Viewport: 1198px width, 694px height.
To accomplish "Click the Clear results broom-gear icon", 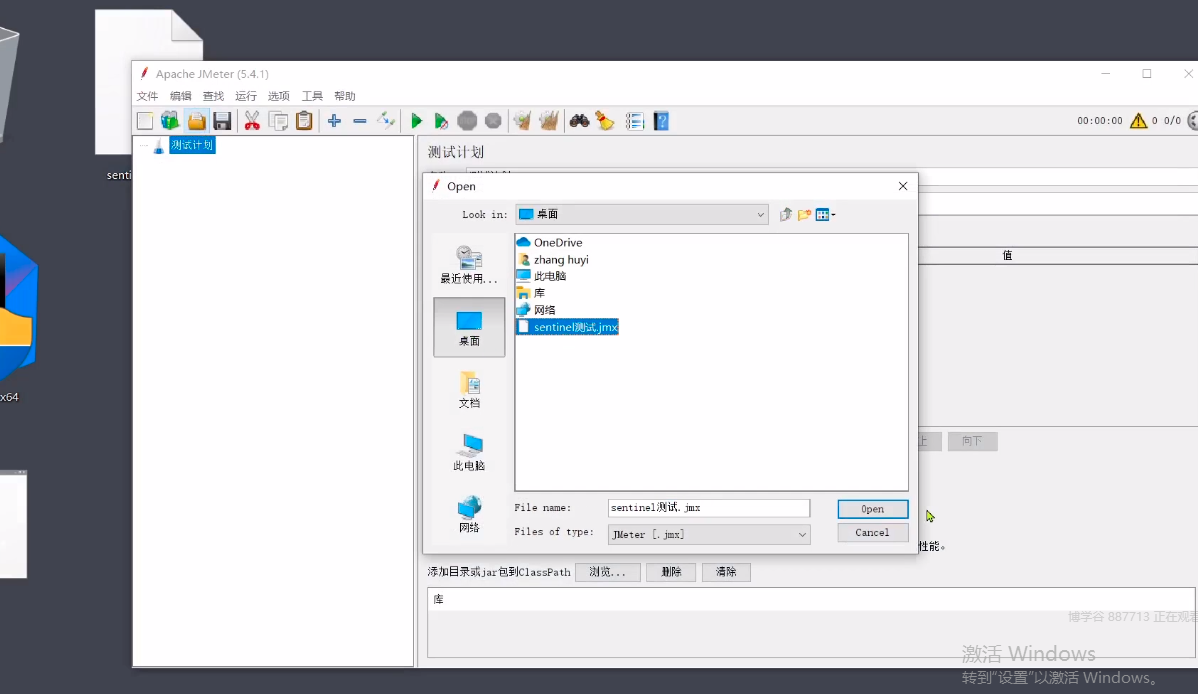I will (523, 121).
